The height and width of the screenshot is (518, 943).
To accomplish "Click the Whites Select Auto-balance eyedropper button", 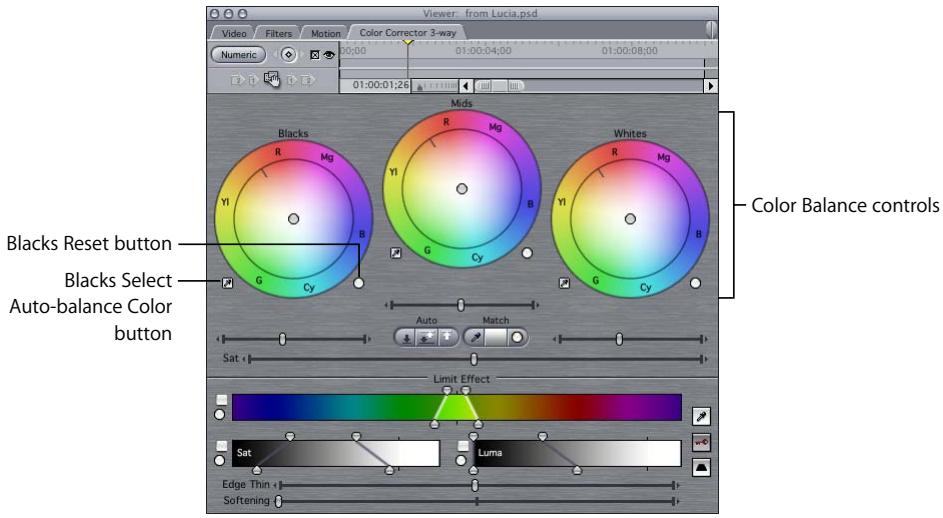I will click(564, 283).
